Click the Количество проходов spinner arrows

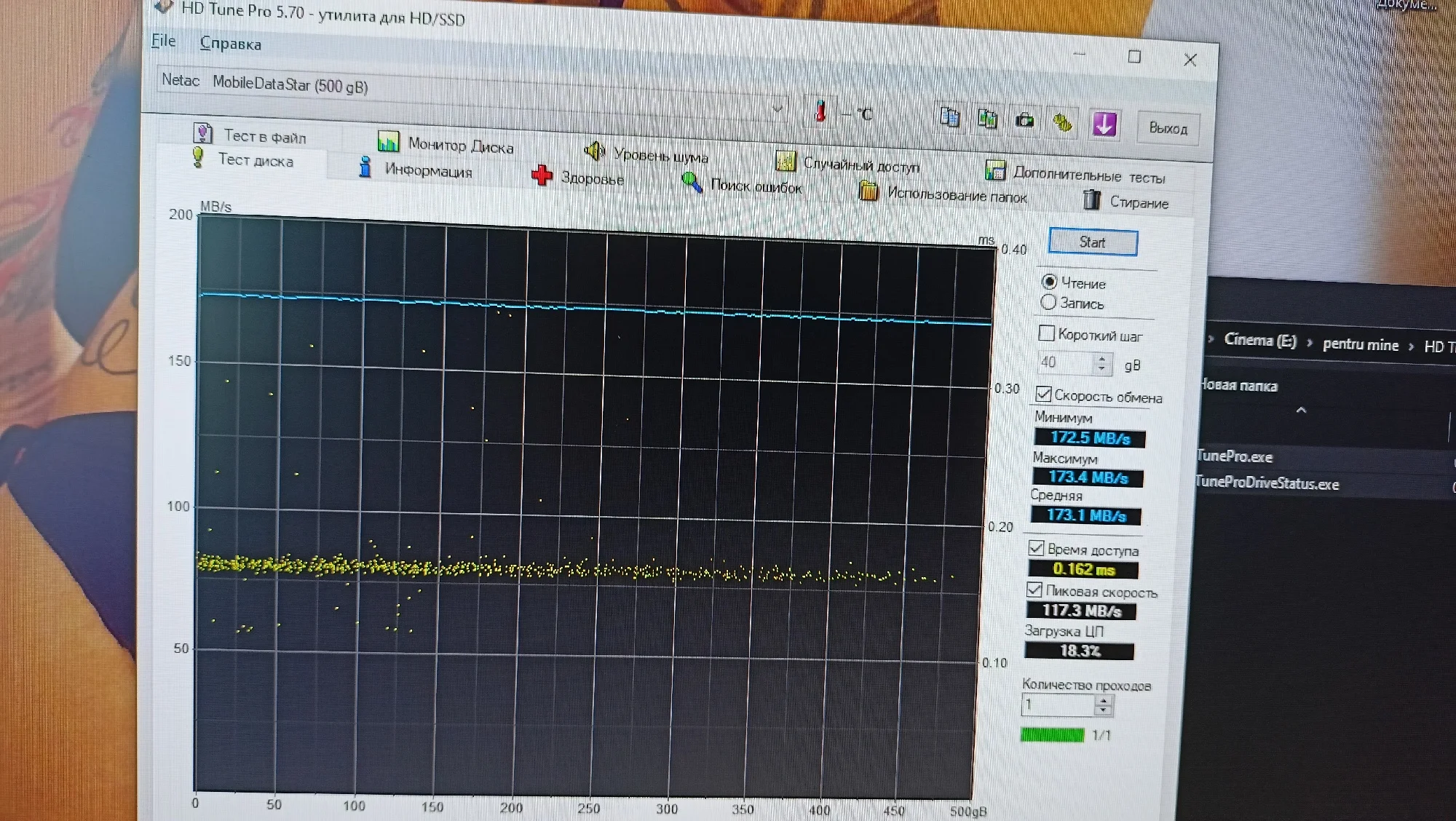point(1104,705)
